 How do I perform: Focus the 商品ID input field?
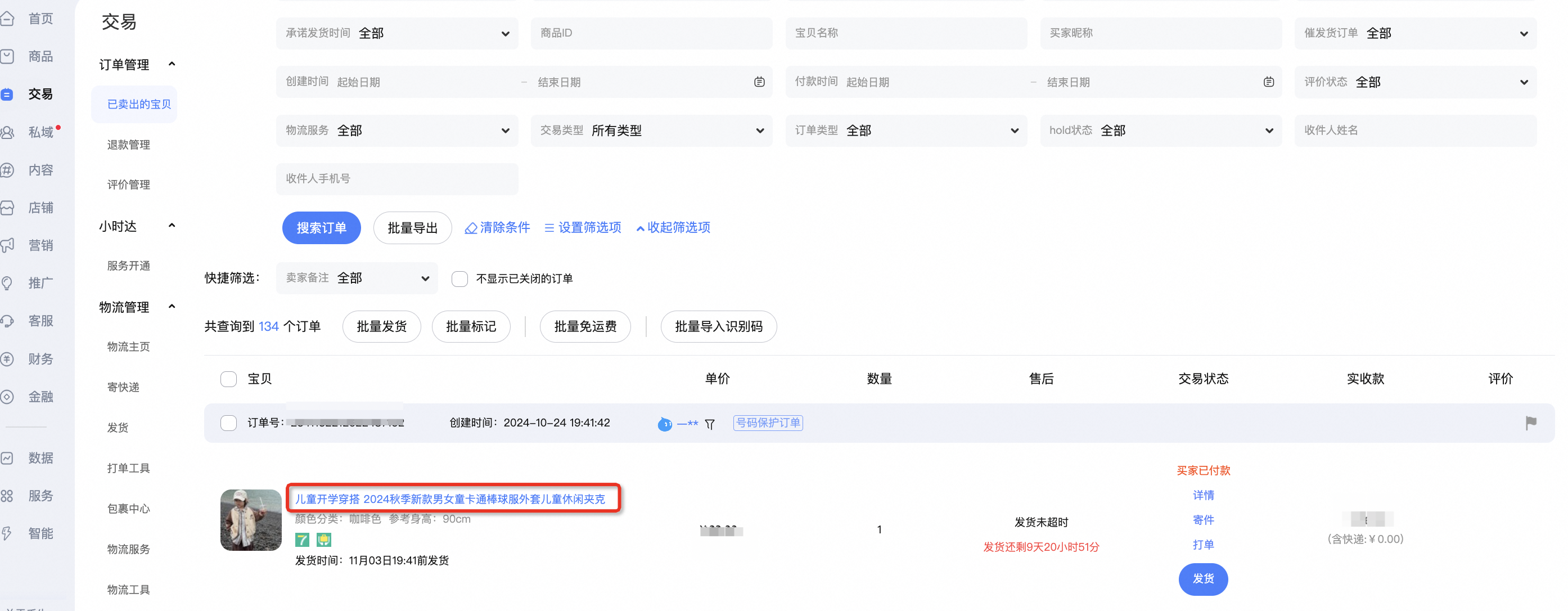tap(651, 33)
